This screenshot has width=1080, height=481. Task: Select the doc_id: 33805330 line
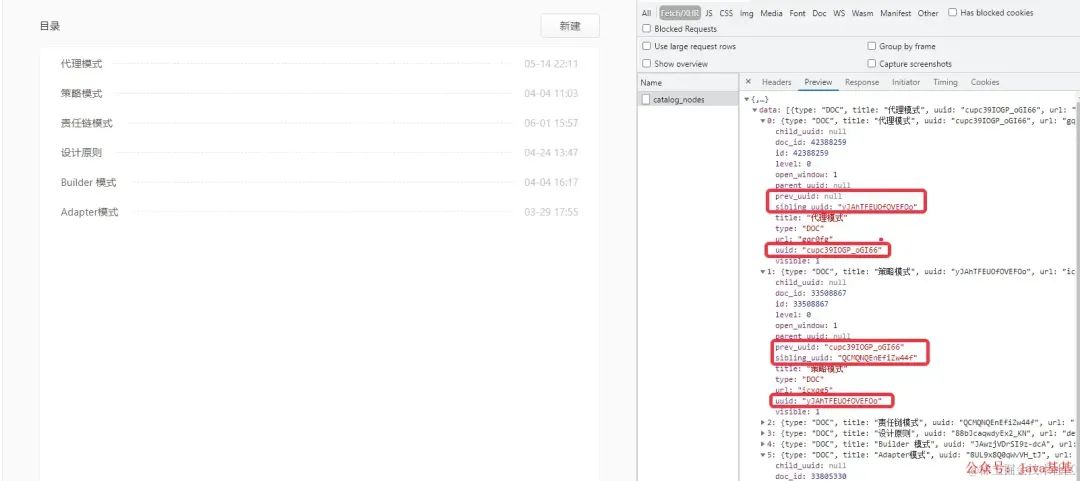(811, 476)
